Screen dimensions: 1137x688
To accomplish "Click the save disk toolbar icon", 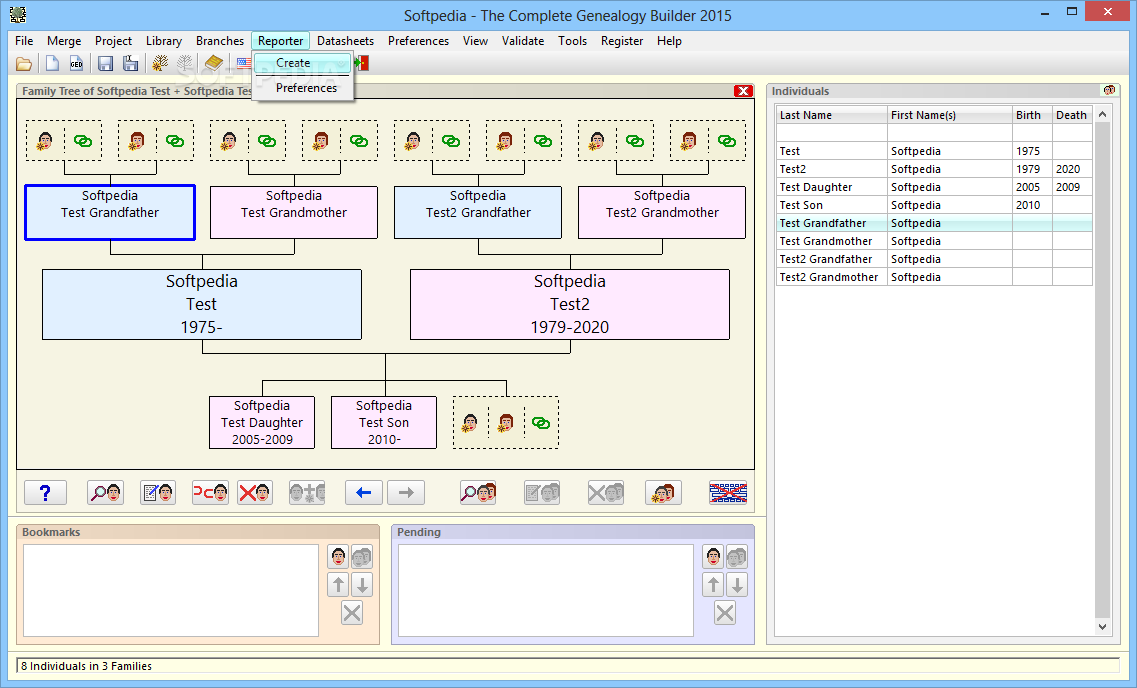I will (x=105, y=64).
